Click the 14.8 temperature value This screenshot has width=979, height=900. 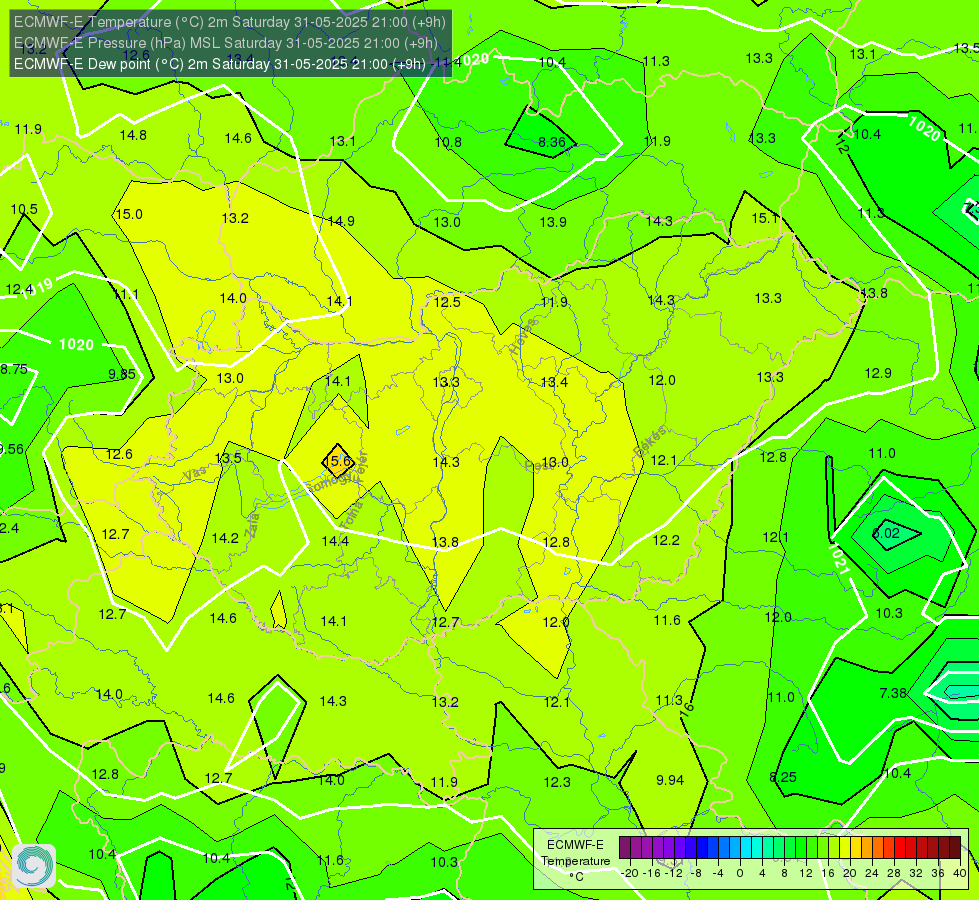click(133, 135)
